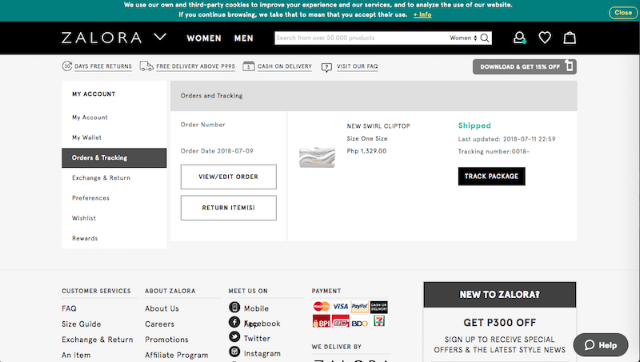Image resolution: width=640 pixels, height=362 pixels.
Task: Click Download & Get 15% Off button
Action: pos(524,67)
